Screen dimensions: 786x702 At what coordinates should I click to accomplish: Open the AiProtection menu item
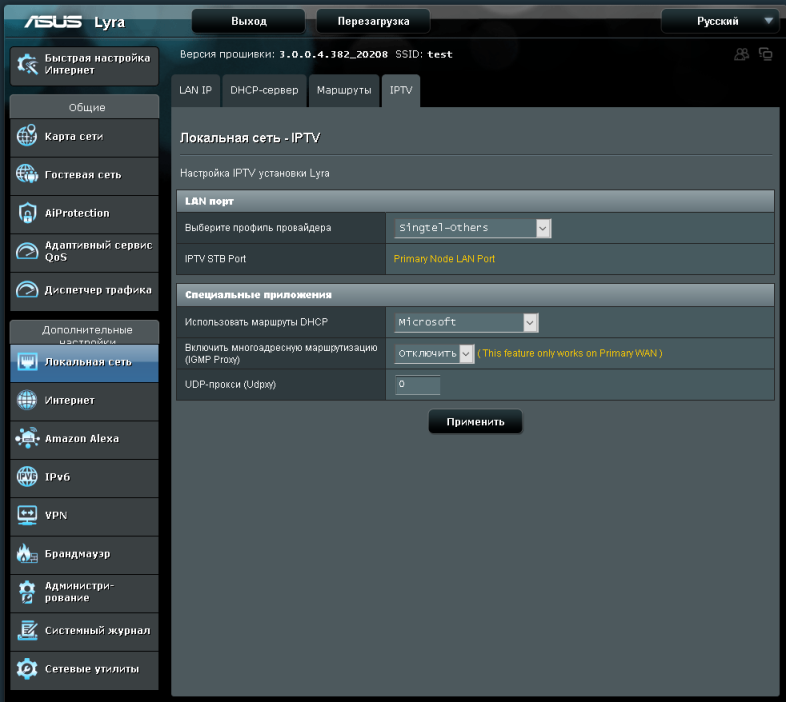pyautogui.click(x=84, y=214)
